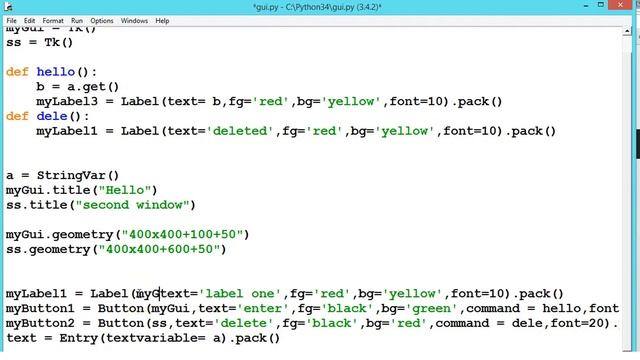Click on 'b = a.get()' line
This screenshot has height=360, width=640.
(x=78, y=87)
